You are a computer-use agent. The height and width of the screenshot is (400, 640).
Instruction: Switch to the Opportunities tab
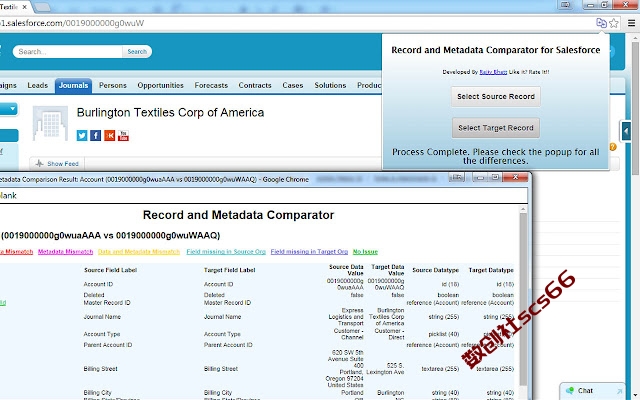160,85
